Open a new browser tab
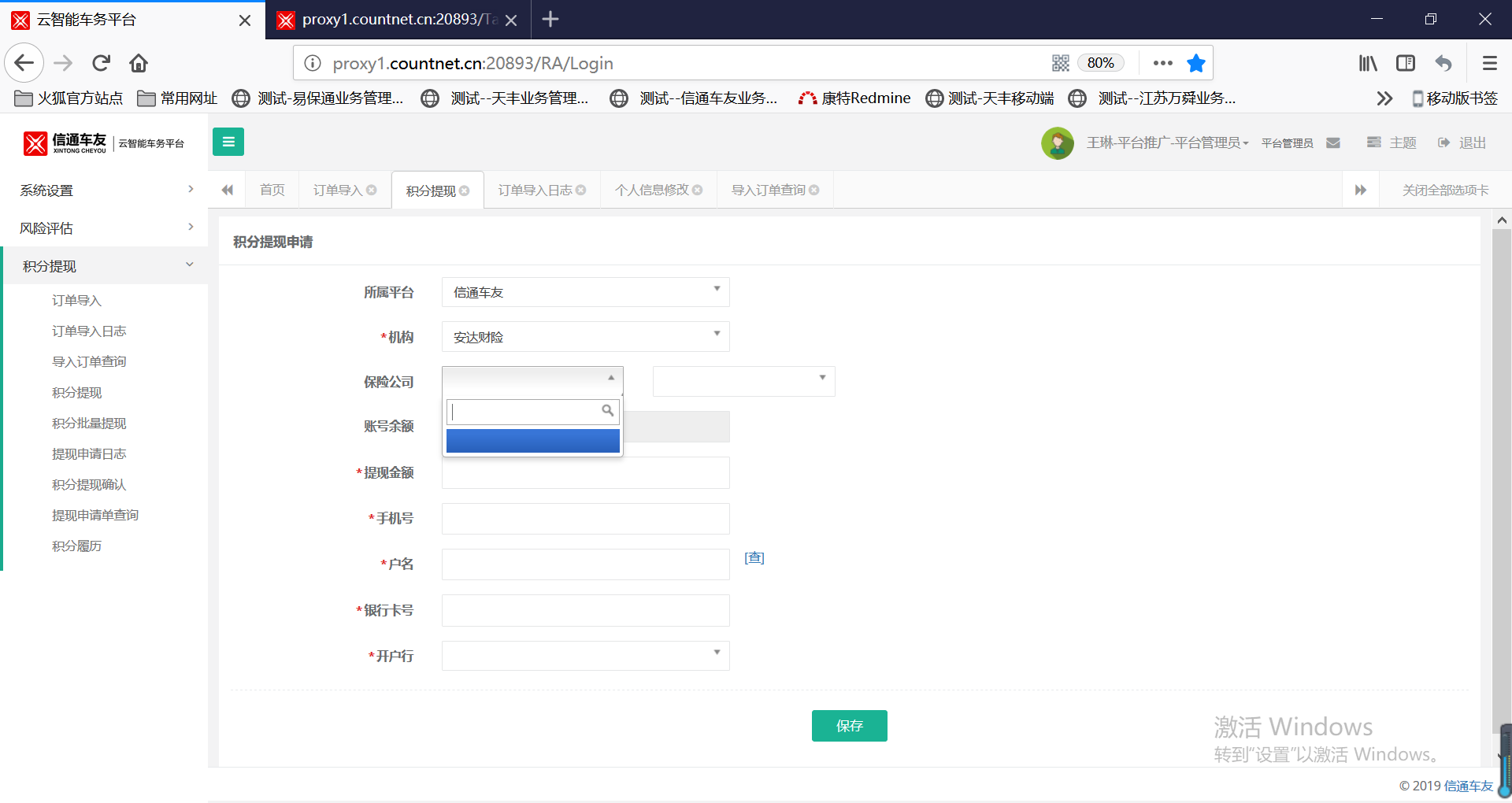1512x803 pixels. (550, 19)
